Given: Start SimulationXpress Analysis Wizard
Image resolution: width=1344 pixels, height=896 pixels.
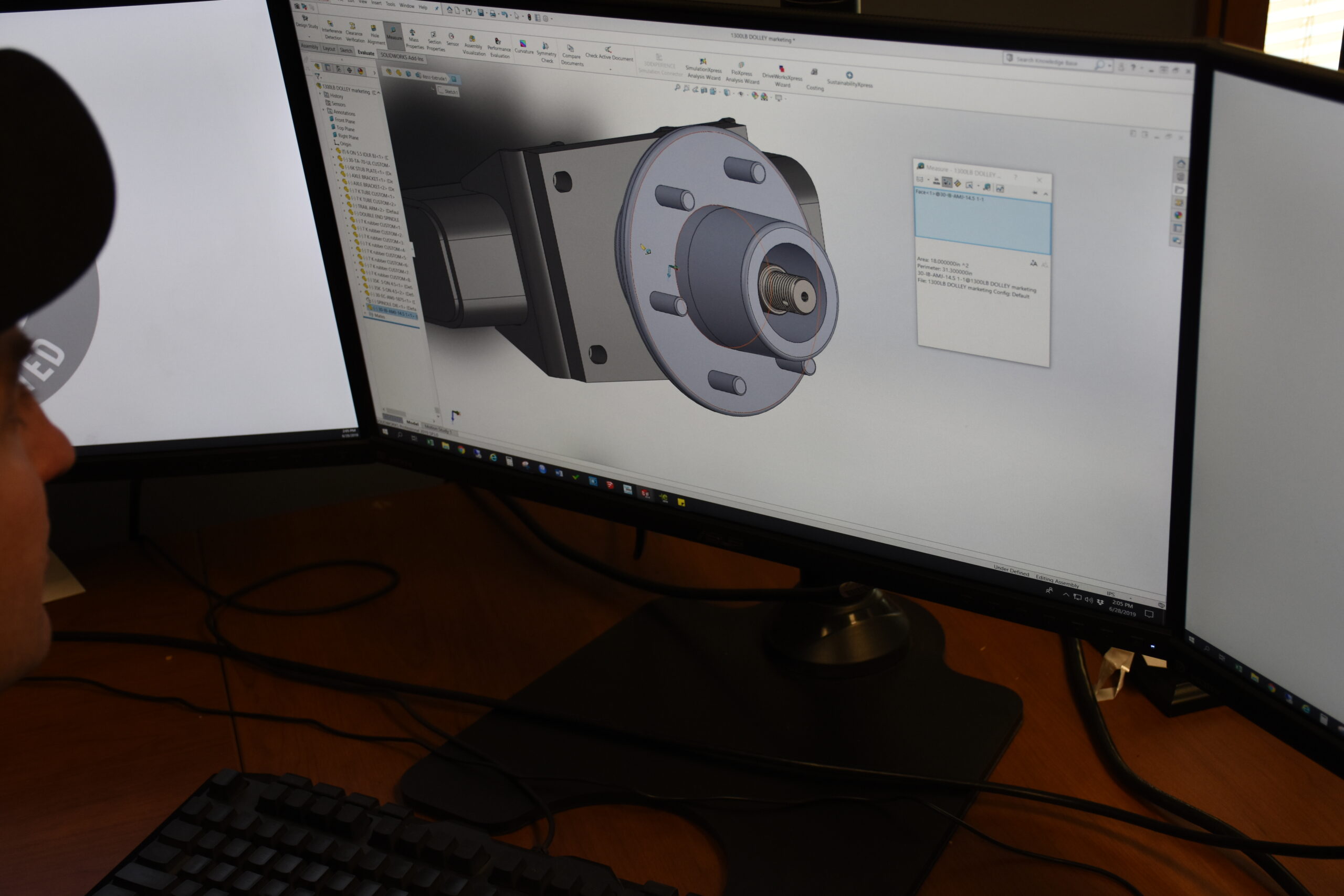Looking at the screenshot, I should (703, 69).
